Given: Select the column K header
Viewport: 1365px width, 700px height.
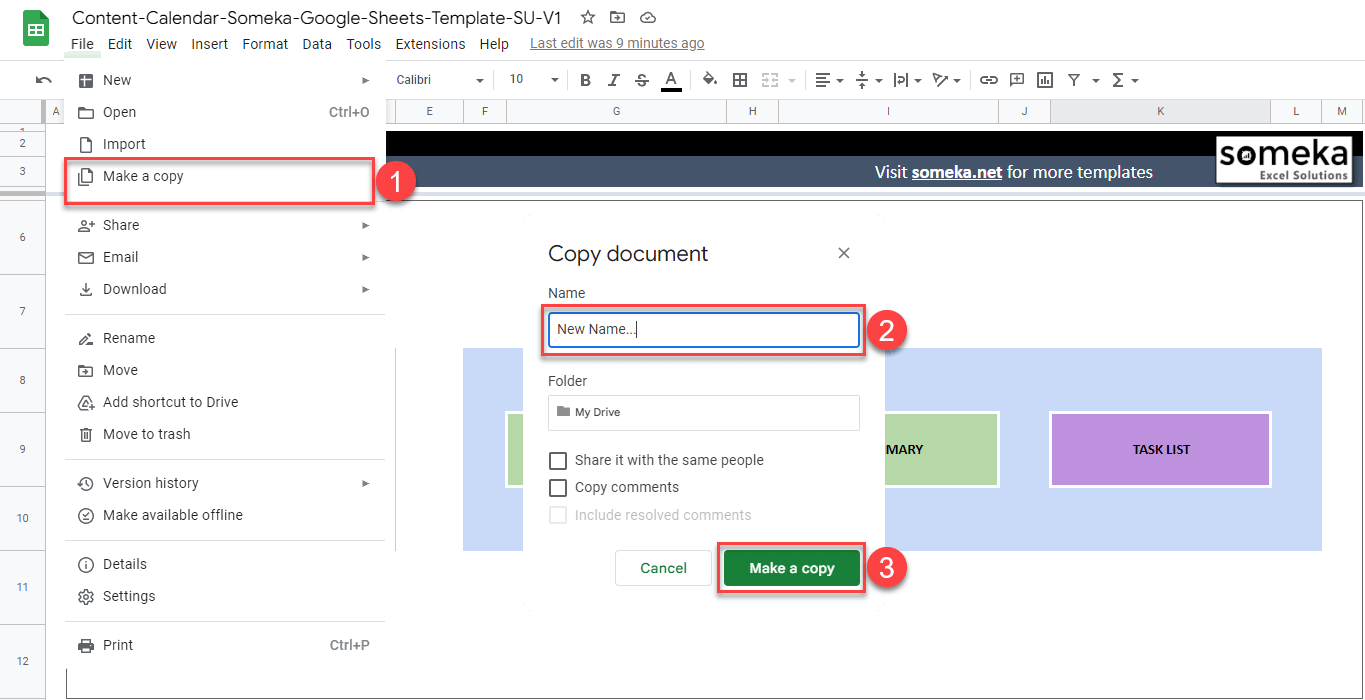Looking at the screenshot, I should pos(1161,111).
